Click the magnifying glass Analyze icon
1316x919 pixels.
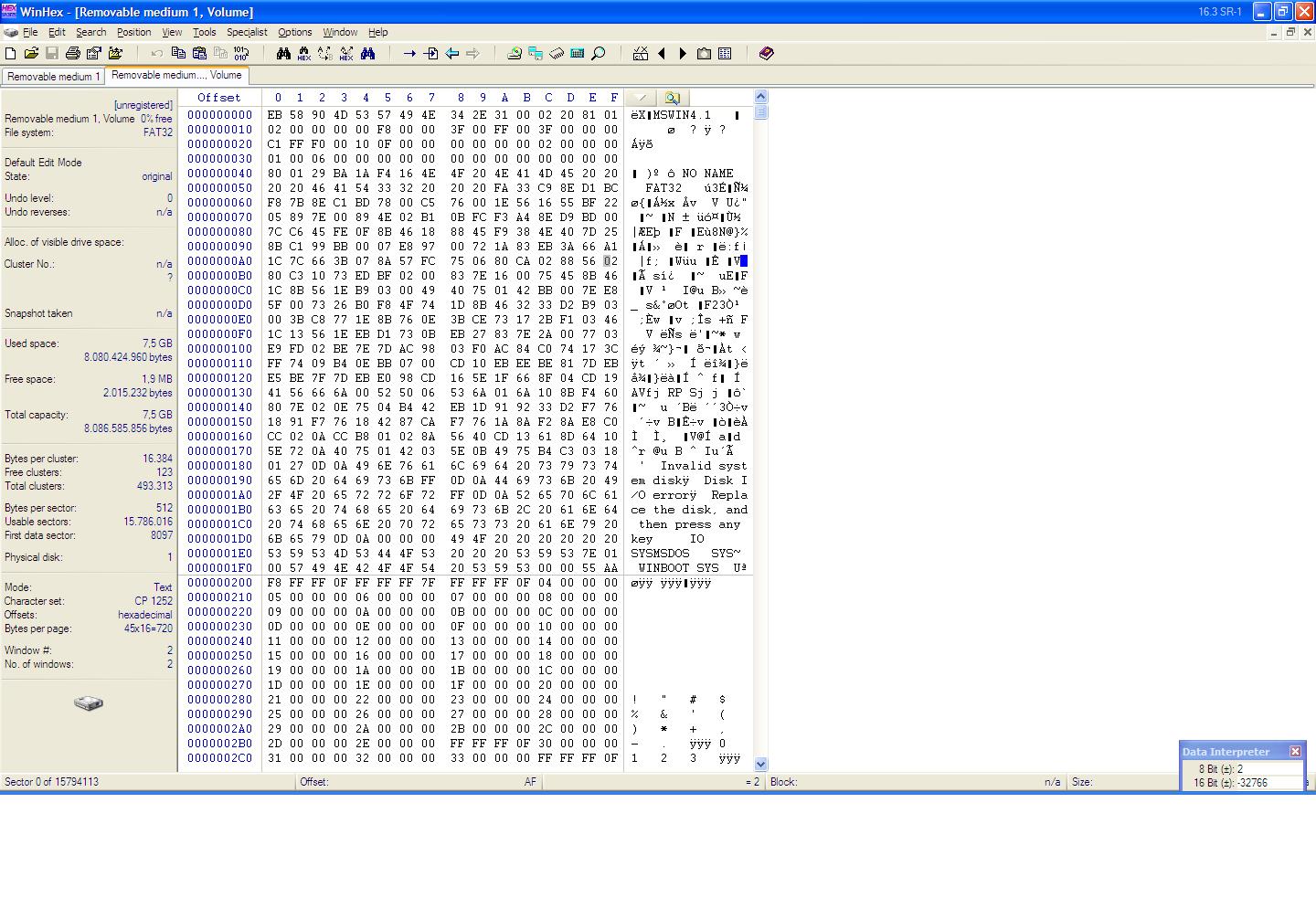coord(599,54)
